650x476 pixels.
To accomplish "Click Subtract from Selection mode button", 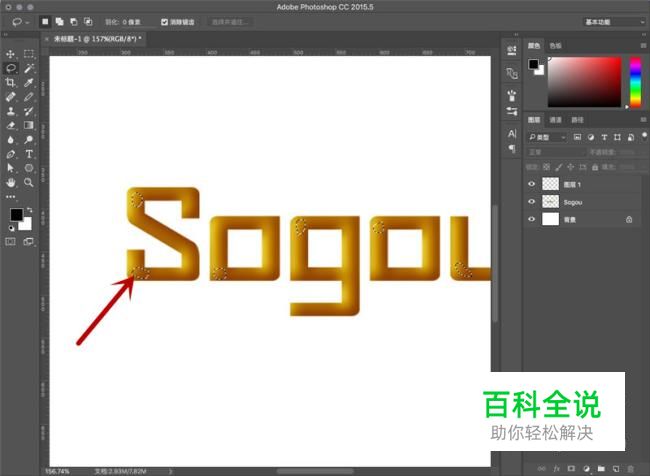I will [x=74, y=22].
